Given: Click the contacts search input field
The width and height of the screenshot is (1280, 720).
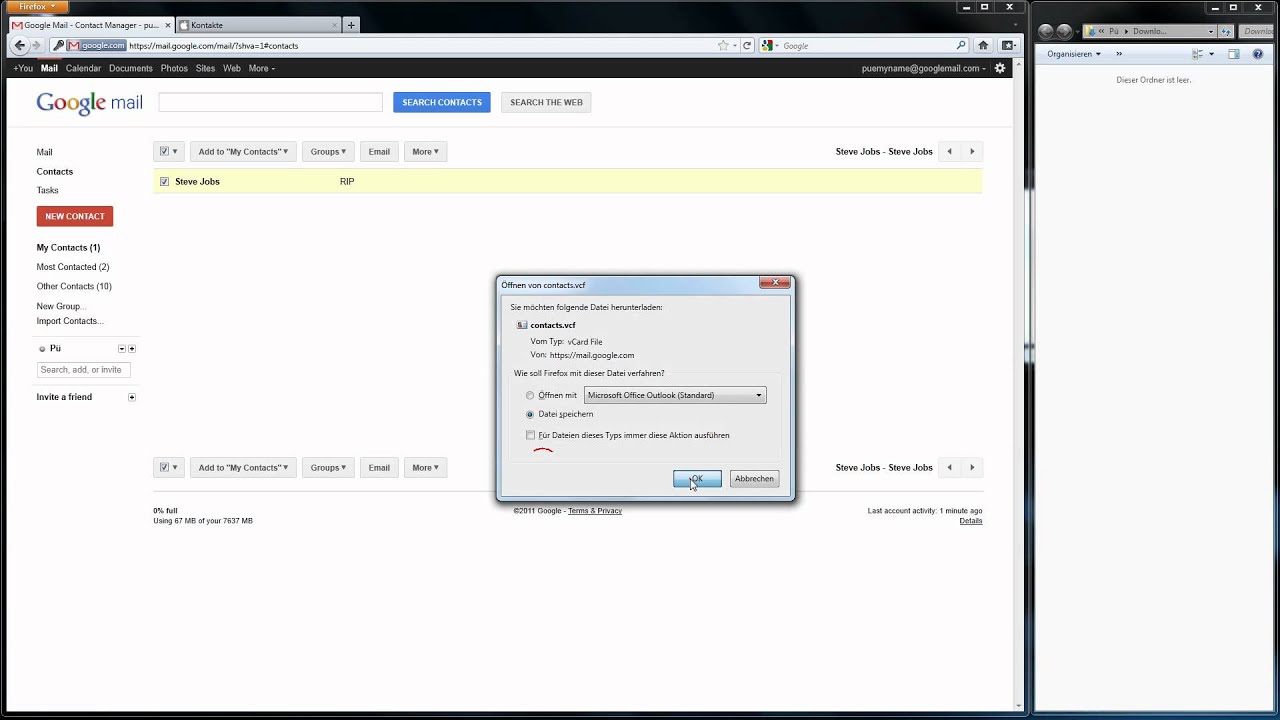Looking at the screenshot, I should 271,102.
